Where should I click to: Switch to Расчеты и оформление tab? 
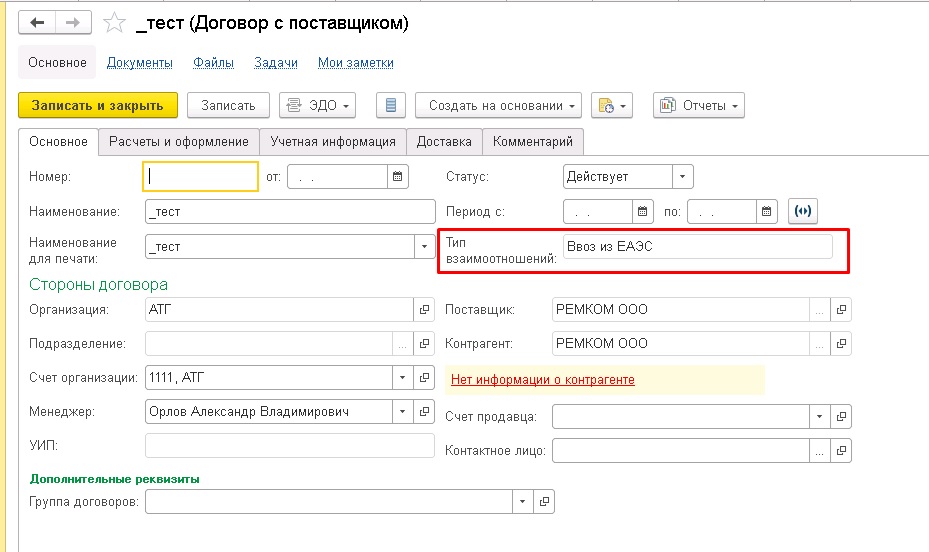coord(179,142)
